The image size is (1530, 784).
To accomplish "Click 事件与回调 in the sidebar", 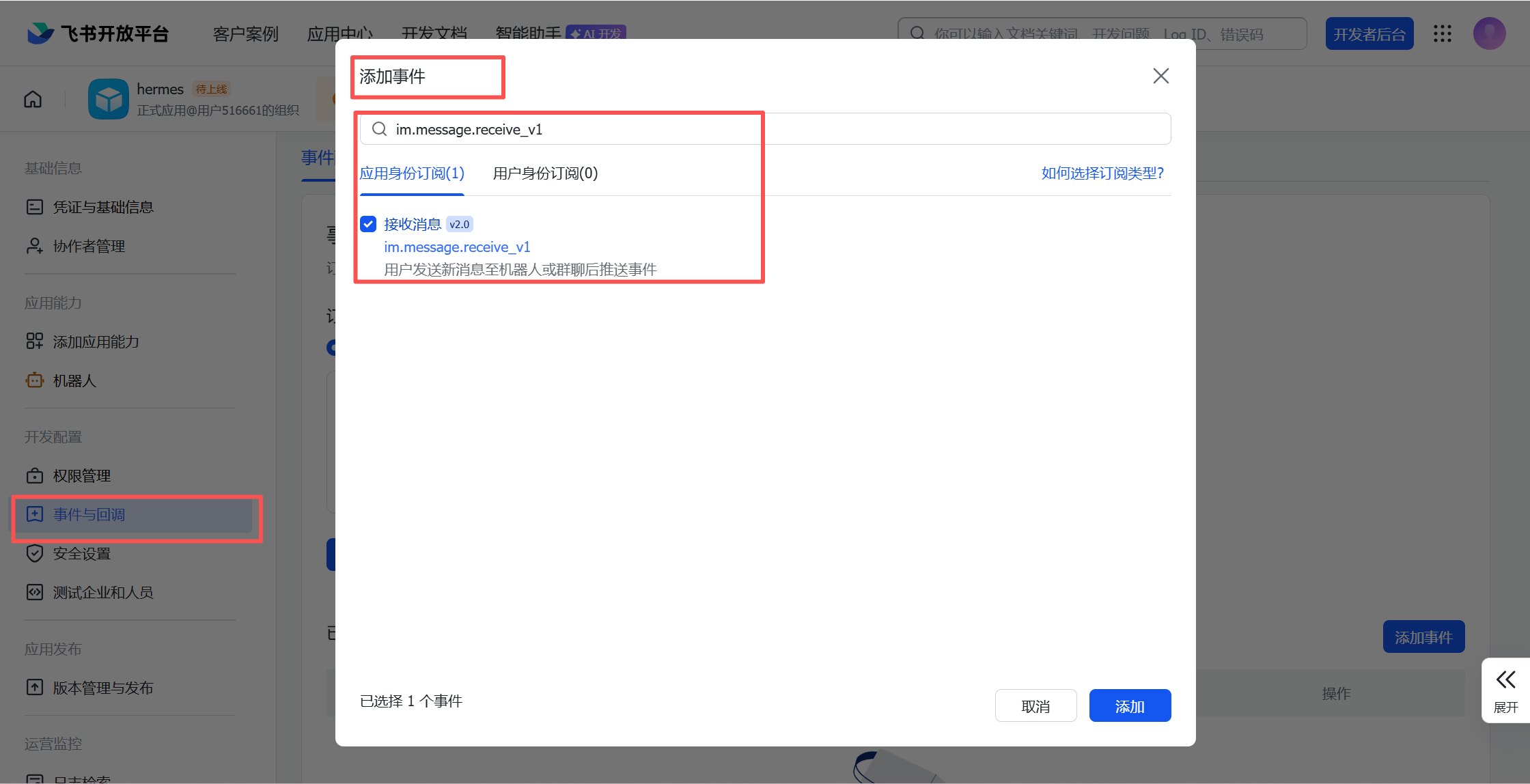I will (x=89, y=514).
